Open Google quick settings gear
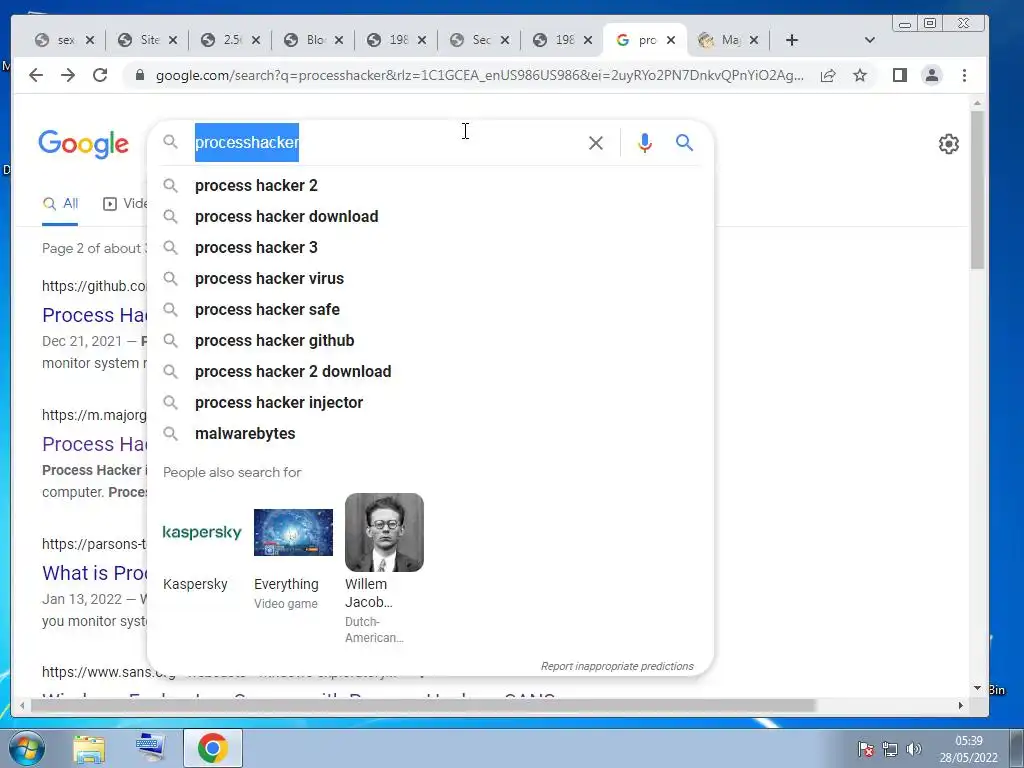Image resolution: width=1024 pixels, height=768 pixels. click(x=949, y=144)
